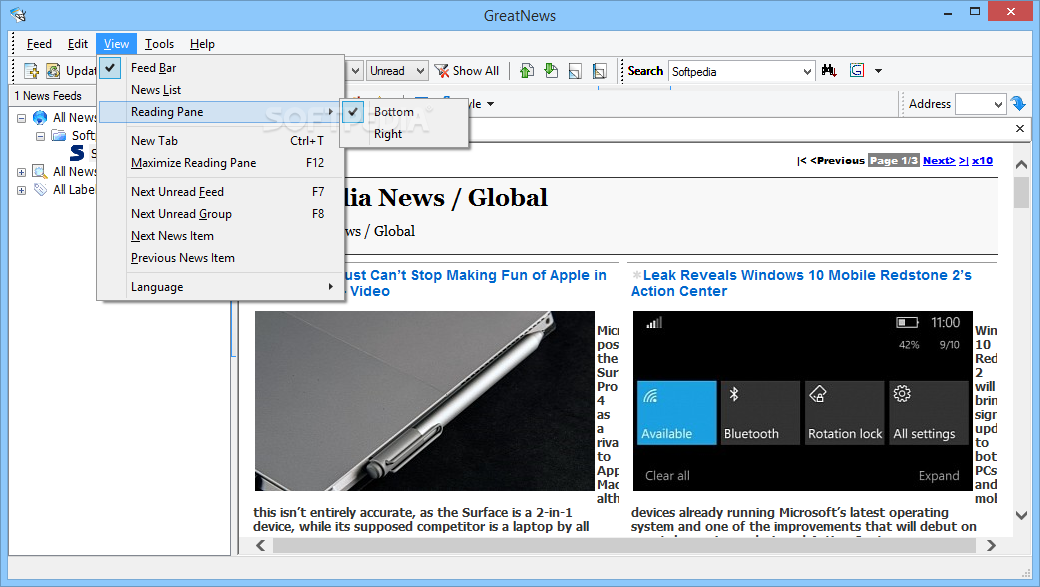Click the magnifier News Watch icon in feed tree
This screenshot has height=587, width=1040.
40,172
